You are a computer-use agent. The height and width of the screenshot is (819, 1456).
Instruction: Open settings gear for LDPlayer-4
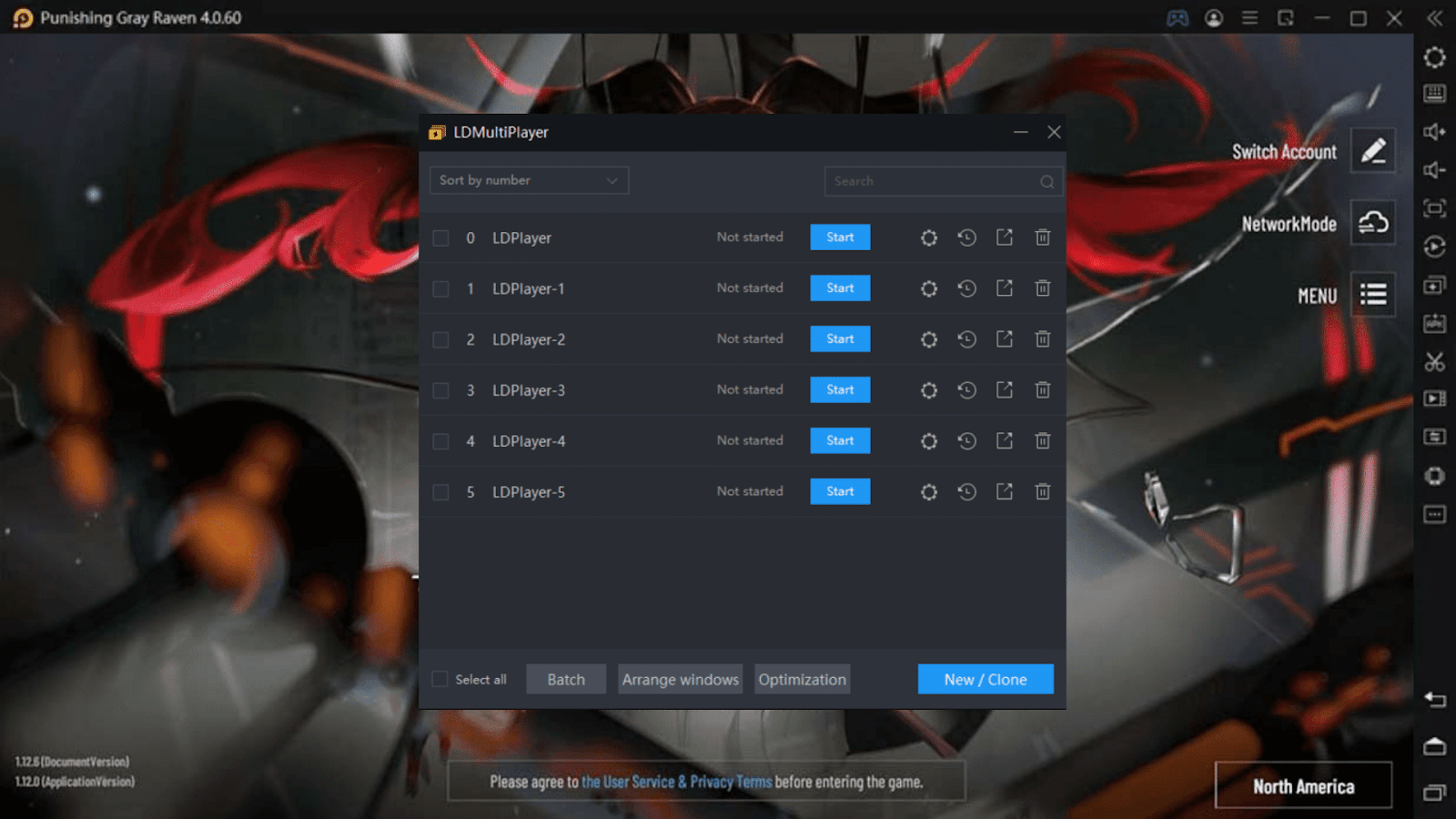[928, 441]
